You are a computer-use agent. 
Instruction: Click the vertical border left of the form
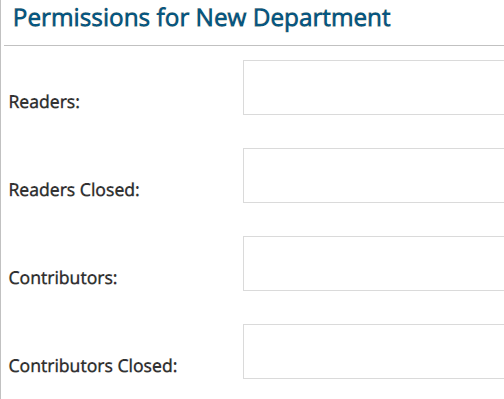[x=1, y=199]
